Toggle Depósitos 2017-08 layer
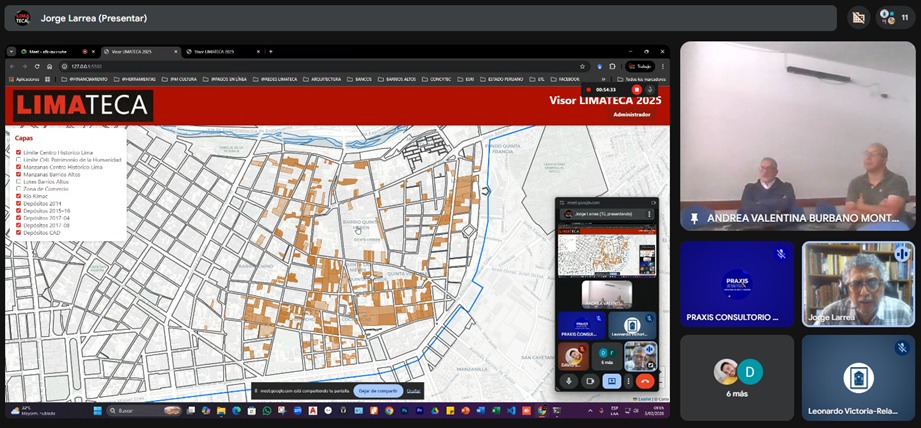Image resolution: width=921 pixels, height=428 pixels. [19, 225]
